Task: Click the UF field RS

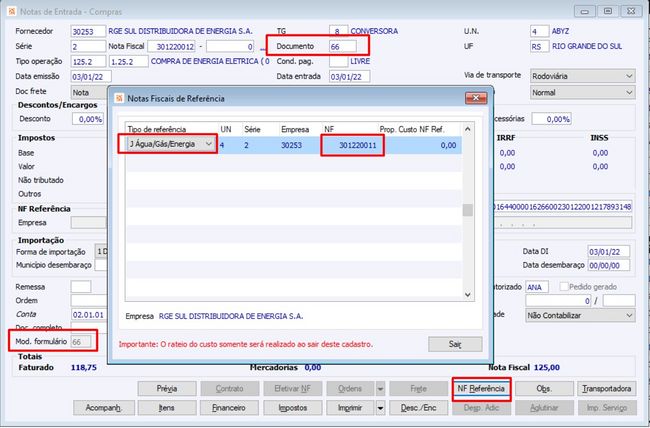Action: (539, 46)
